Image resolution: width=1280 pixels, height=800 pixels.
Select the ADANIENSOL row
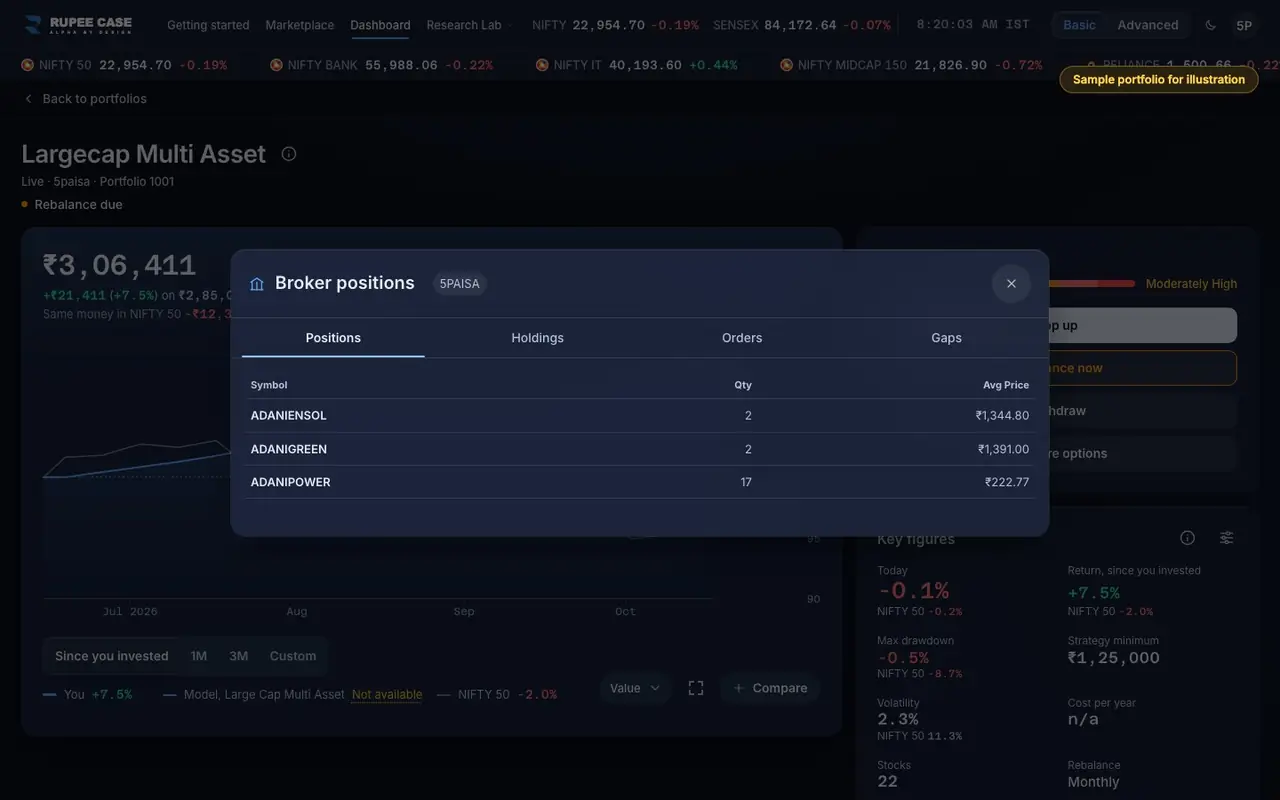click(640, 415)
